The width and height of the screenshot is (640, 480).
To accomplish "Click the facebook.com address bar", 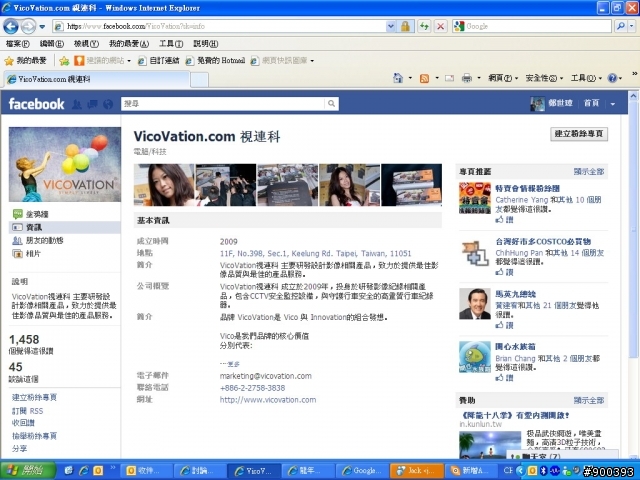I will (x=220, y=27).
